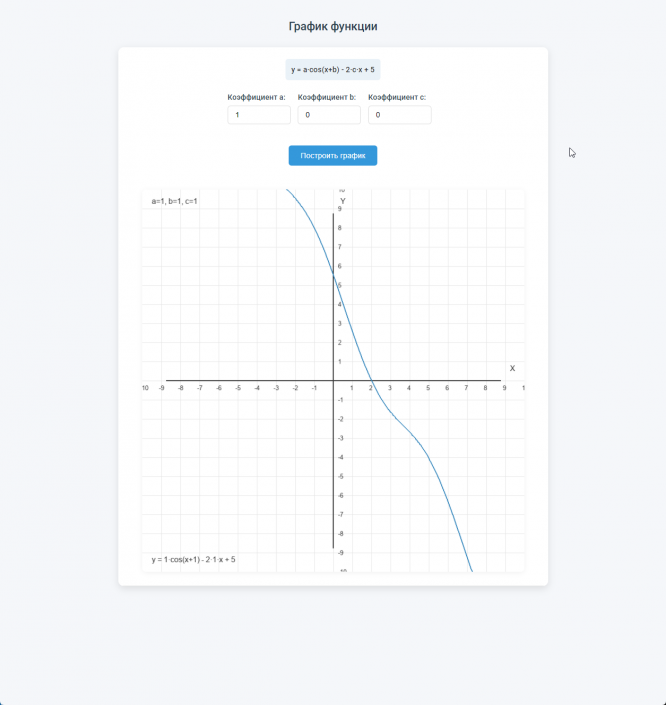
Task: Click the 5 tick label on the X axis
Action: tap(428, 388)
